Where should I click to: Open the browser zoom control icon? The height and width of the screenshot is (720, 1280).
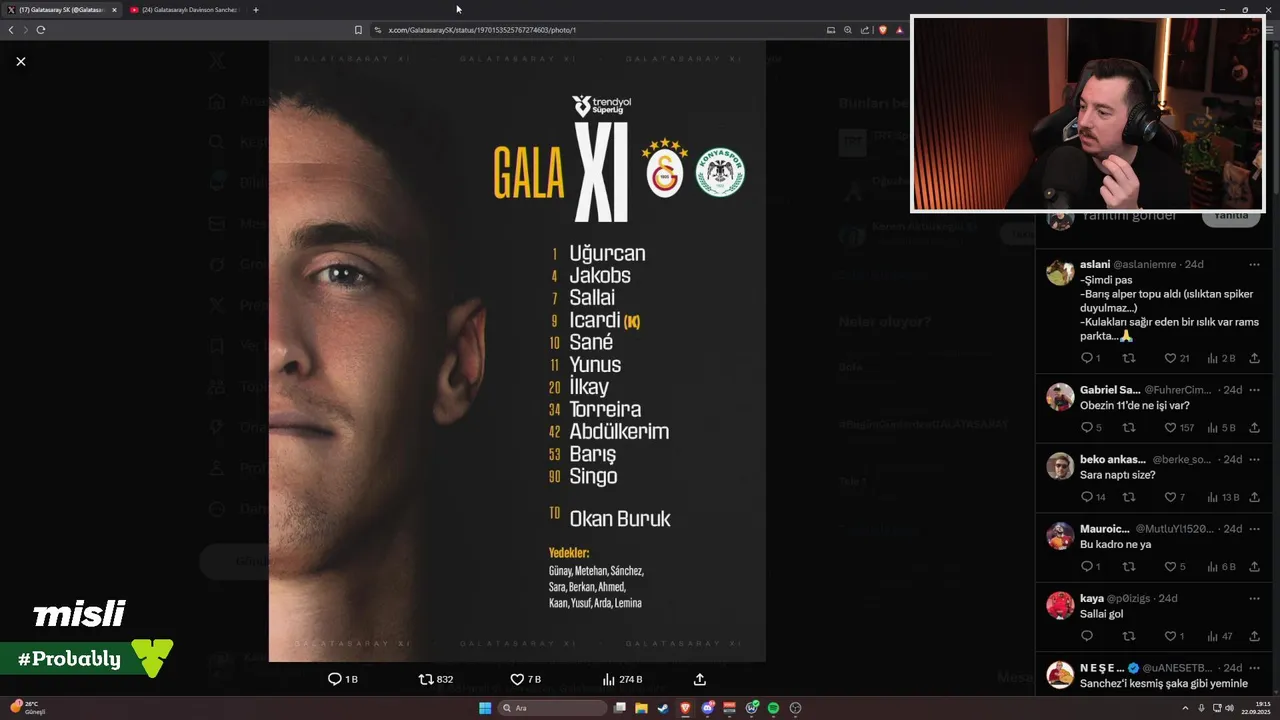[x=848, y=30]
